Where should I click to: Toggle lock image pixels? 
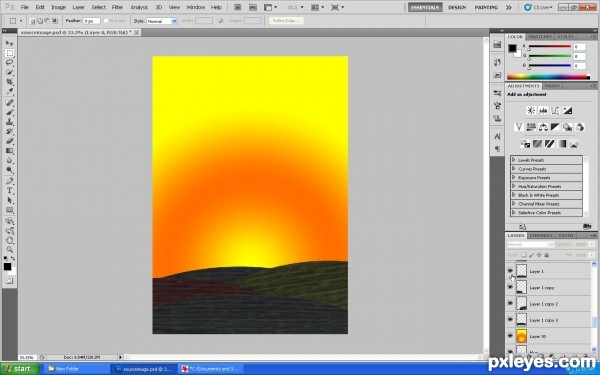pos(531,255)
